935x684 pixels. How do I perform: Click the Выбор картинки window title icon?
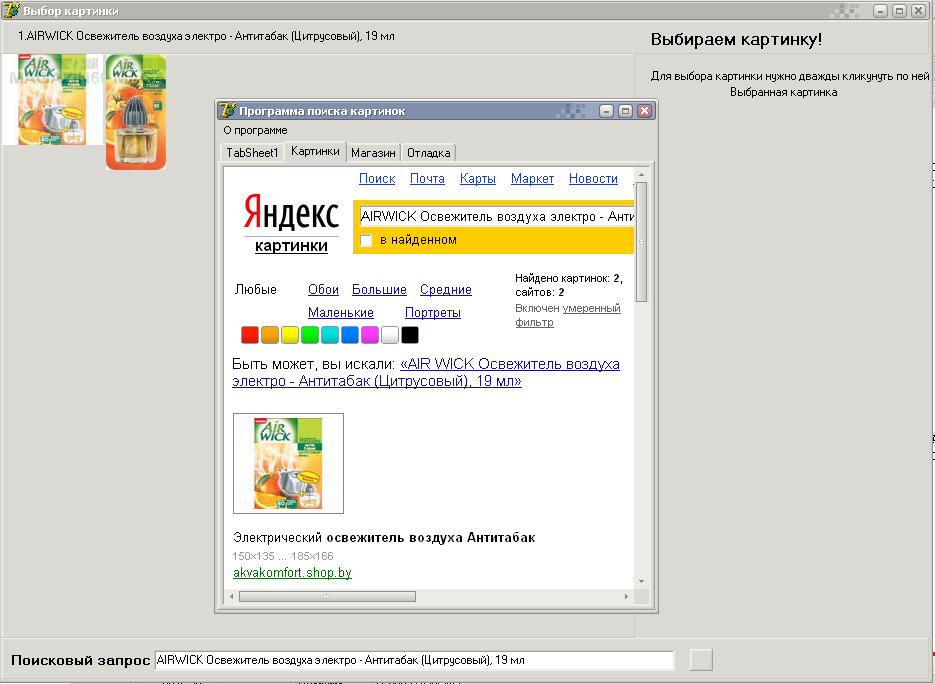(x=11, y=10)
